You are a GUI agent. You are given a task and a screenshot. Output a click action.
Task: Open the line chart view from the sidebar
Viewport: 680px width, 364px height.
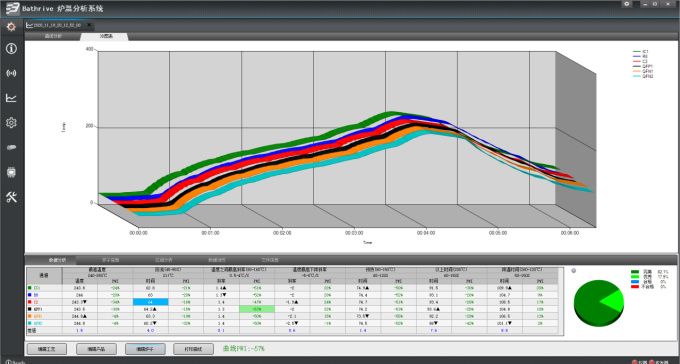point(11,98)
